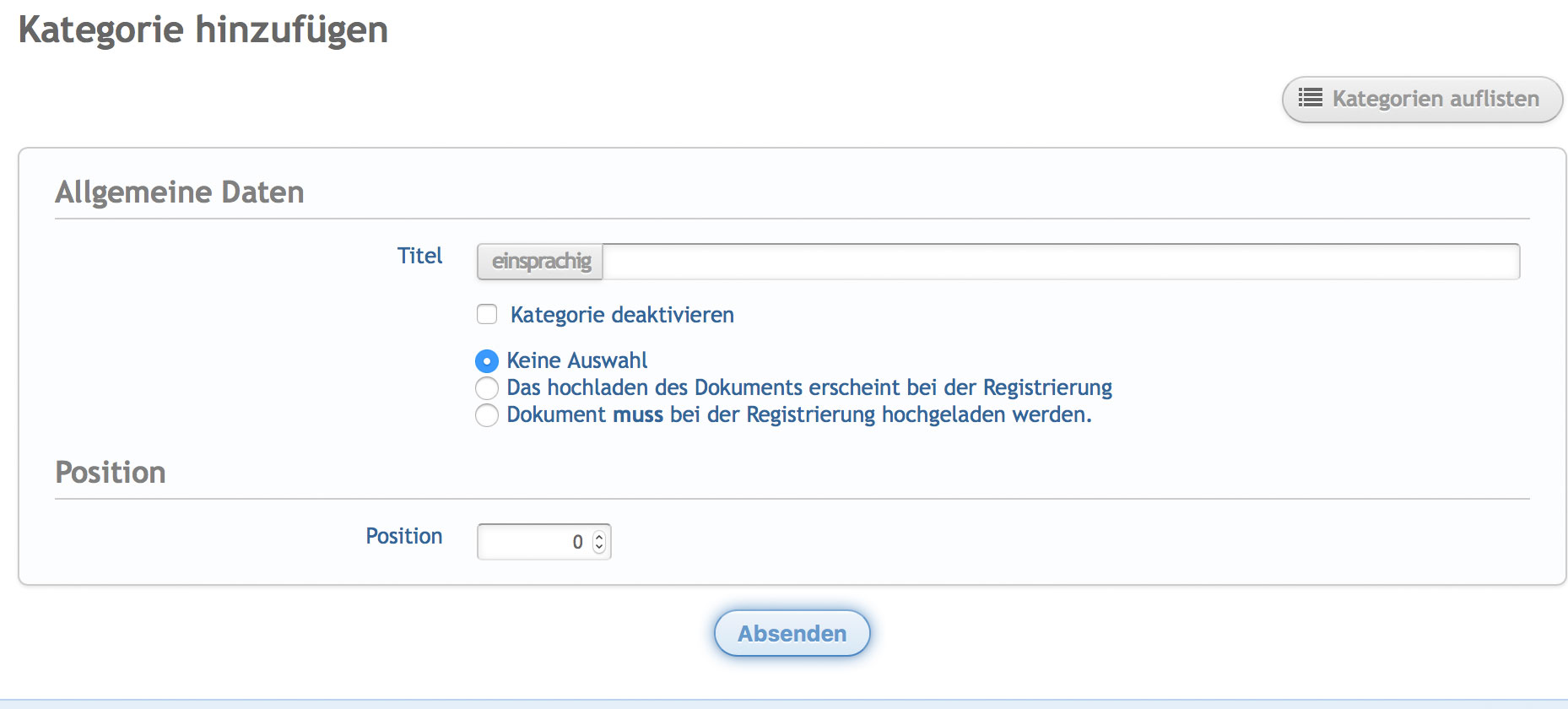Open the einsprachig language selector
Image resolution: width=1568 pixels, height=709 pixels.
click(x=541, y=262)
